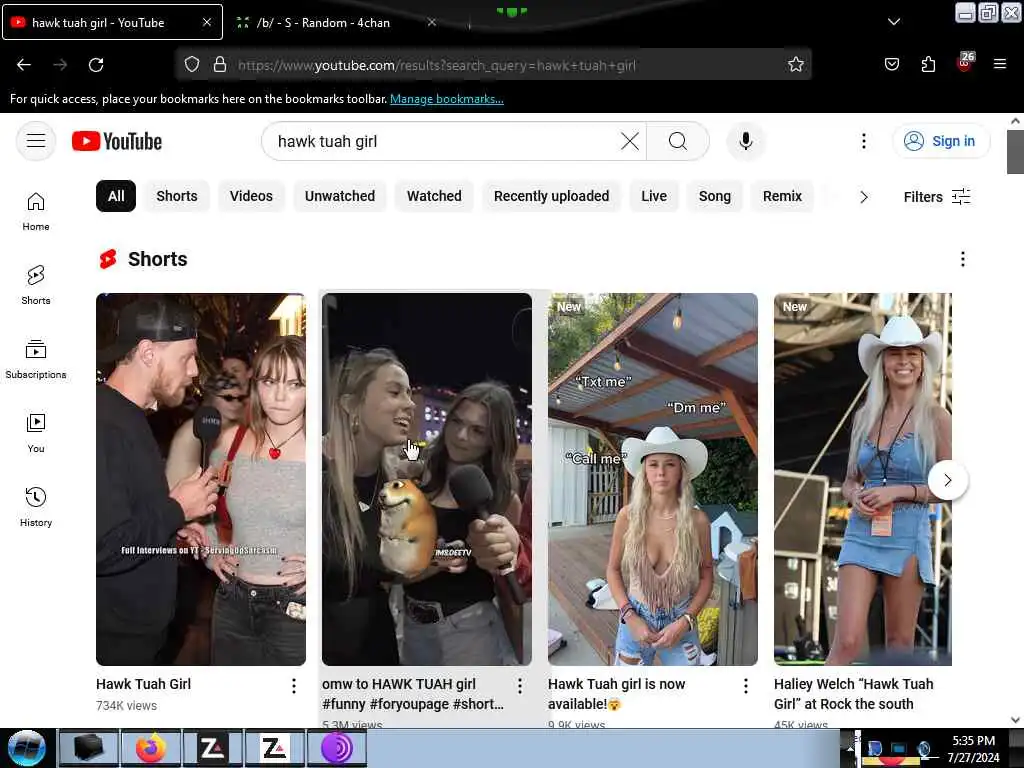Show more filter chips with right arrow
The height and width of the screenshot is (768, 1024).
[863, 197]
